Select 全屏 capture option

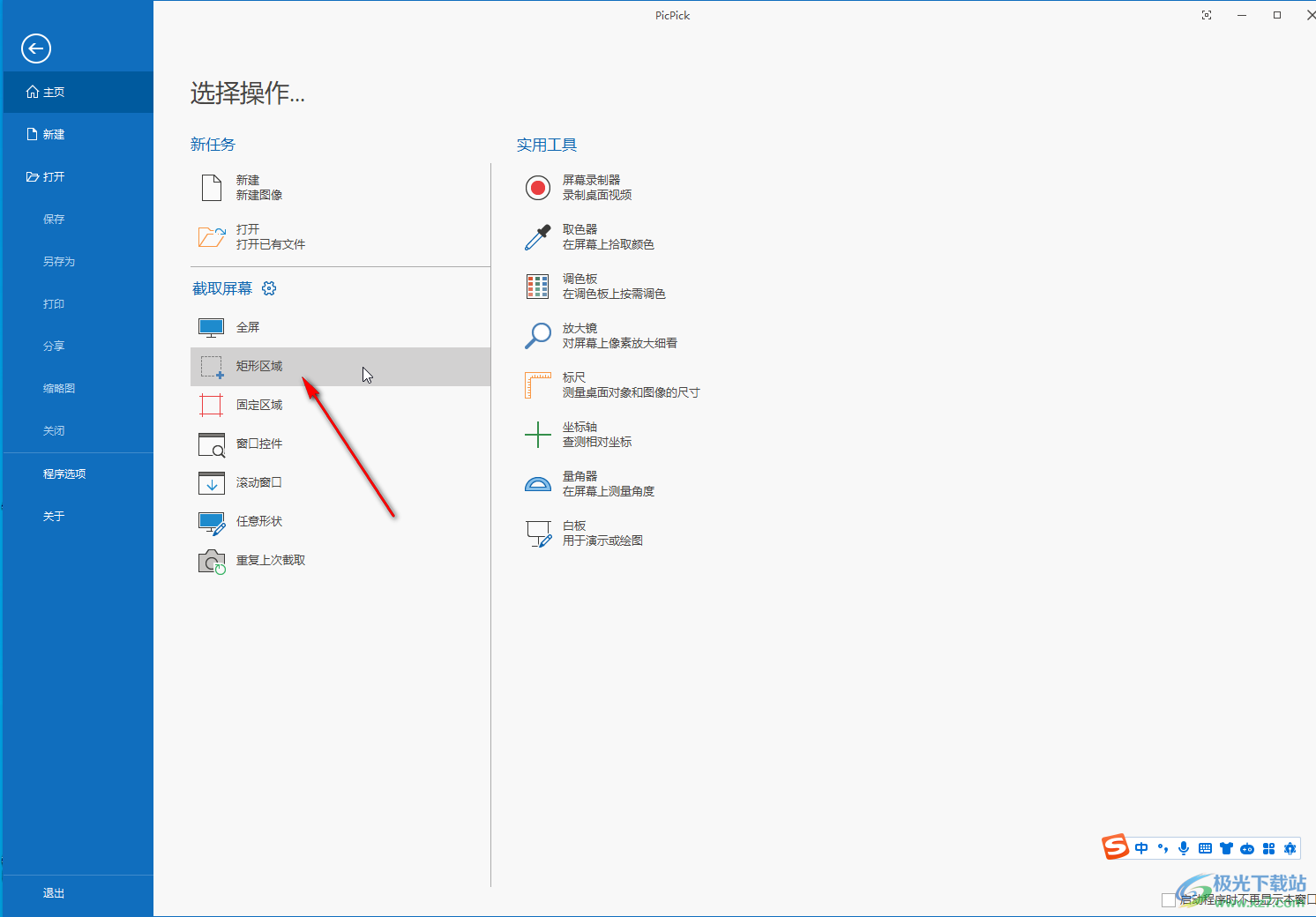click(340, 327)
